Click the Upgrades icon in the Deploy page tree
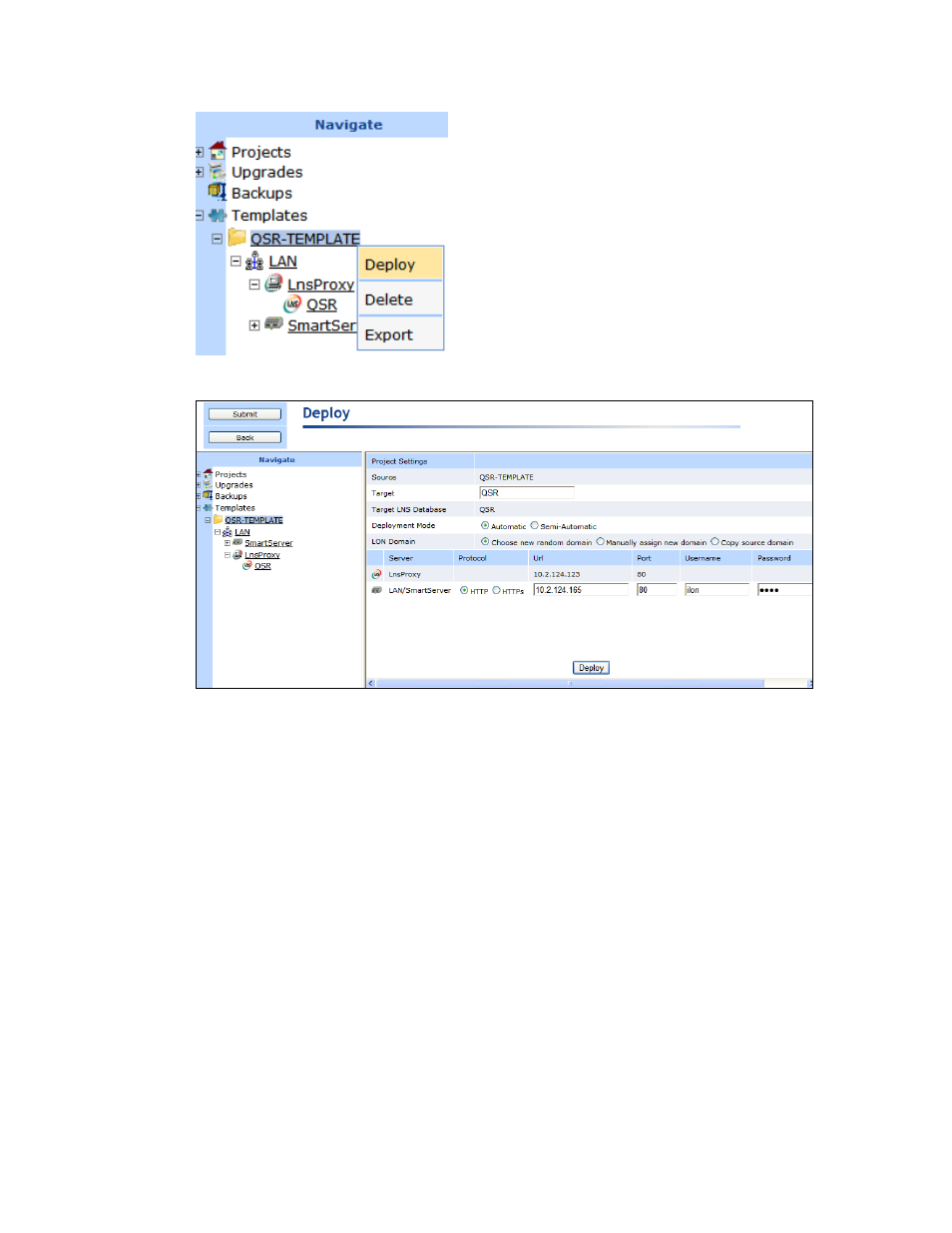The width and height of the screenshot is (952, 1233). click(x=208, y=484)
